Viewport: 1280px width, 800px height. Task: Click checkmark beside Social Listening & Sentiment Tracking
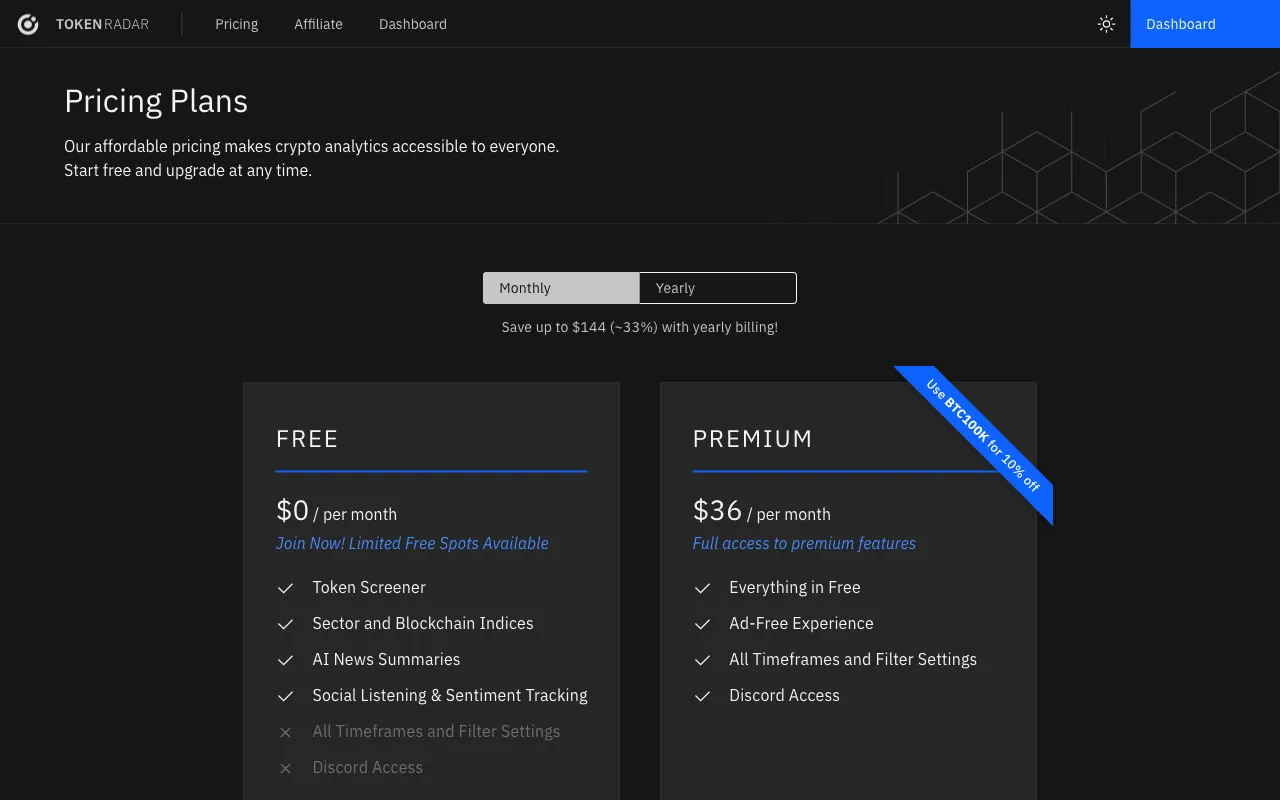pos(285,696)
